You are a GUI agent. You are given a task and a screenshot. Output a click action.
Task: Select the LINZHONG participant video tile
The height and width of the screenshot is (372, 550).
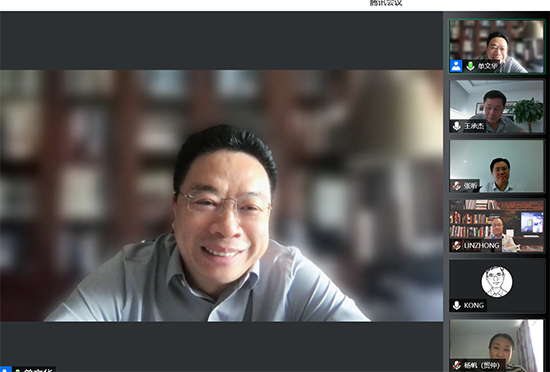496,226
